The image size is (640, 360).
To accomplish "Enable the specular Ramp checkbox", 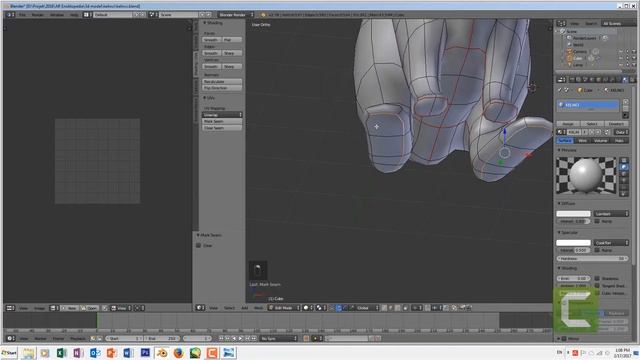I will (x=597, y=250).
